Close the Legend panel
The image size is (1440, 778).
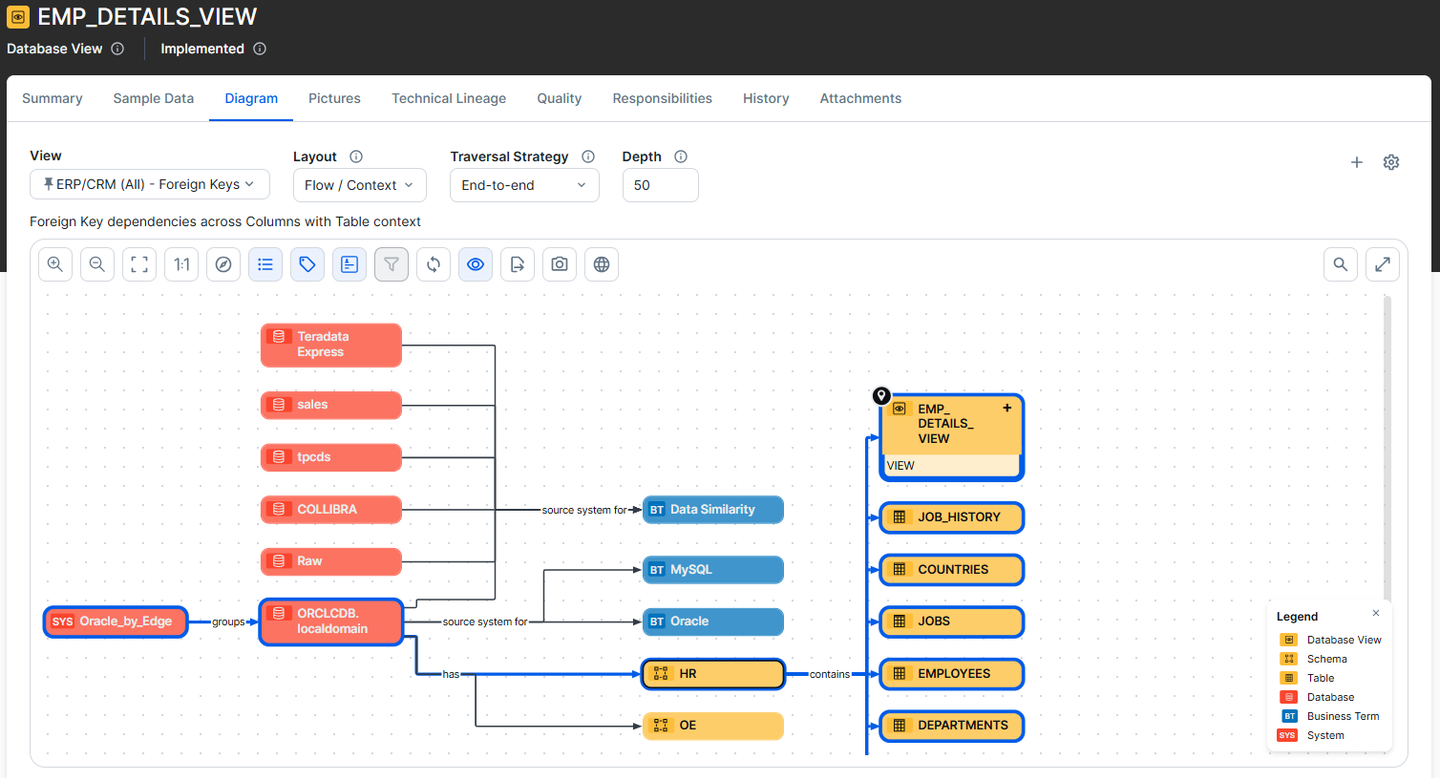[1376, 613]
